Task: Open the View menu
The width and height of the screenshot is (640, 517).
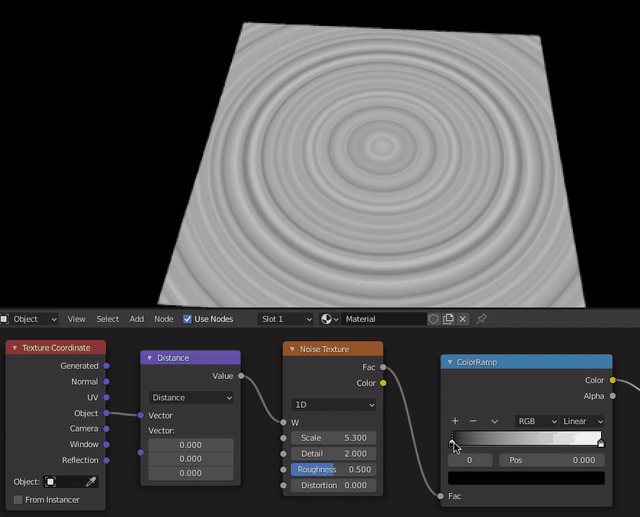Action: 76,319
